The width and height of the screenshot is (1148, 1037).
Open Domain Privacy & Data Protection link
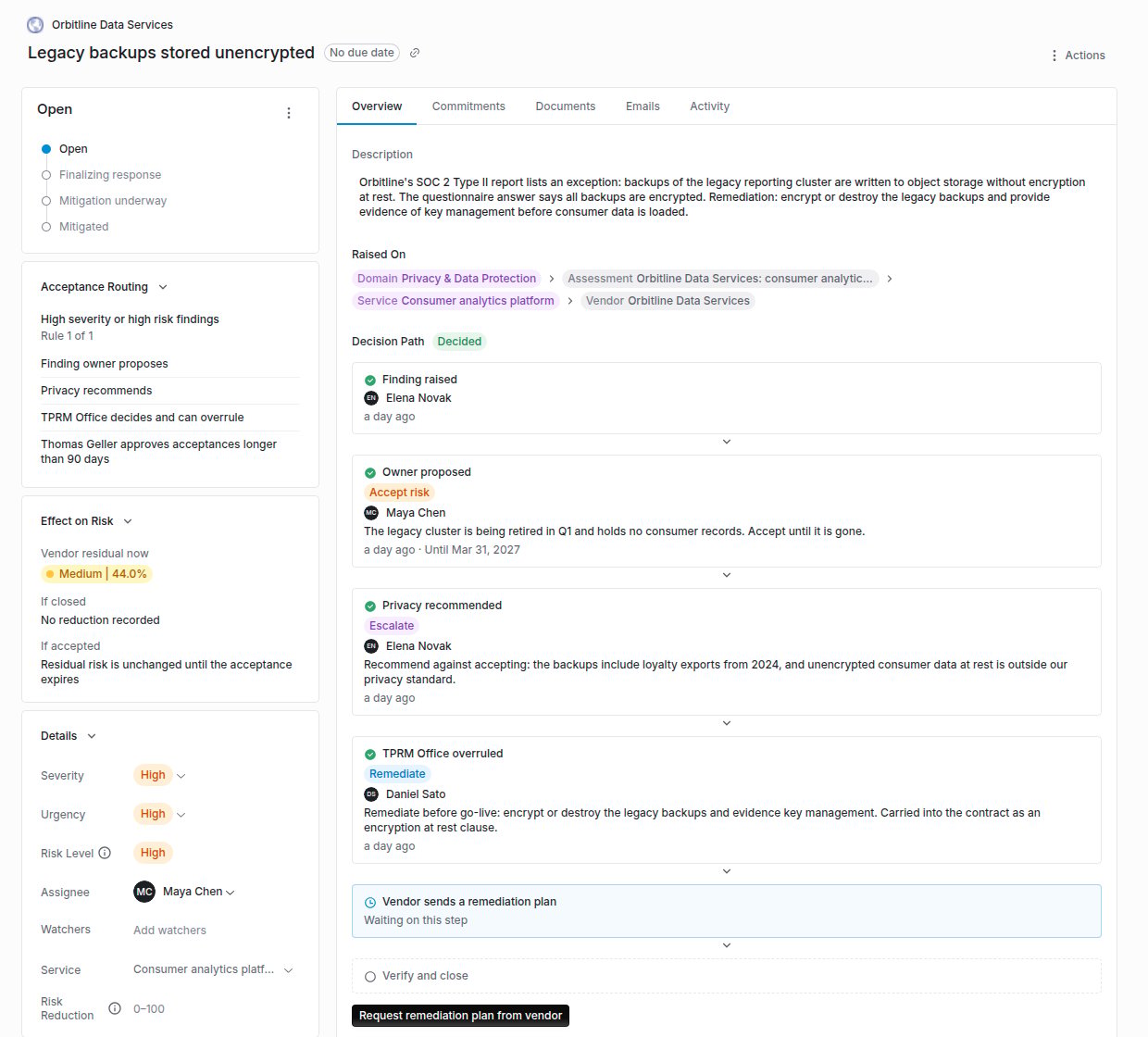pyautogui.click(x=446, y=279)
